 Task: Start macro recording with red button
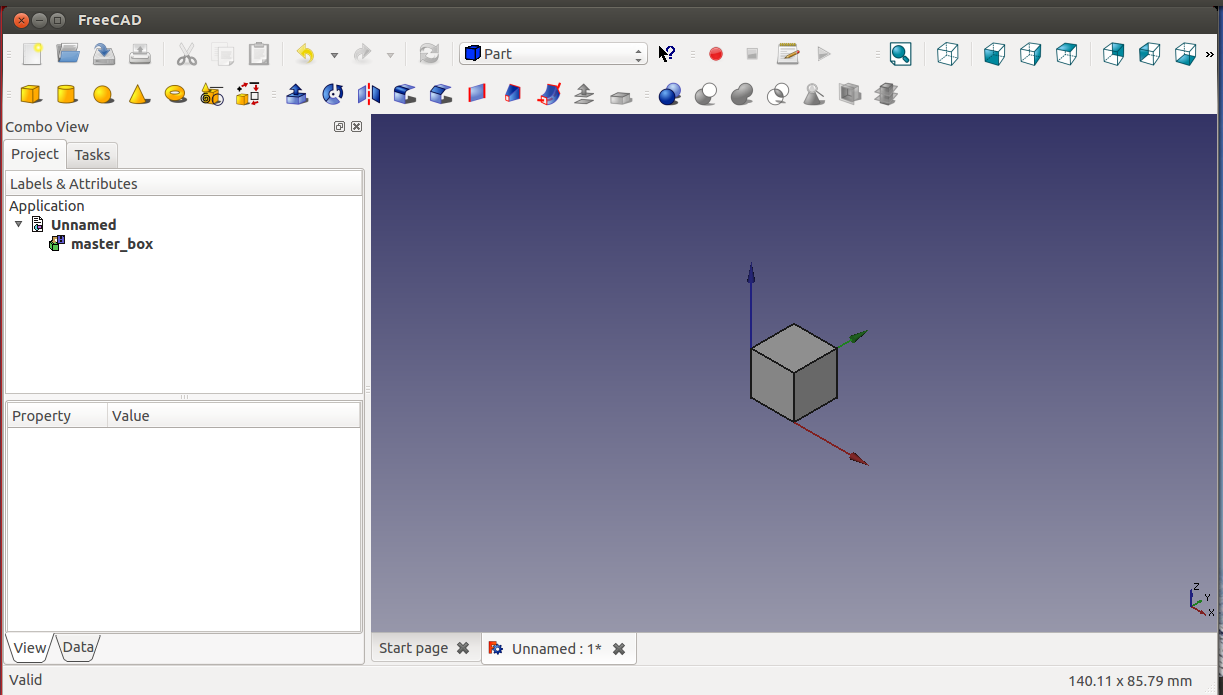pyautogui.click(x=716, y=54)
